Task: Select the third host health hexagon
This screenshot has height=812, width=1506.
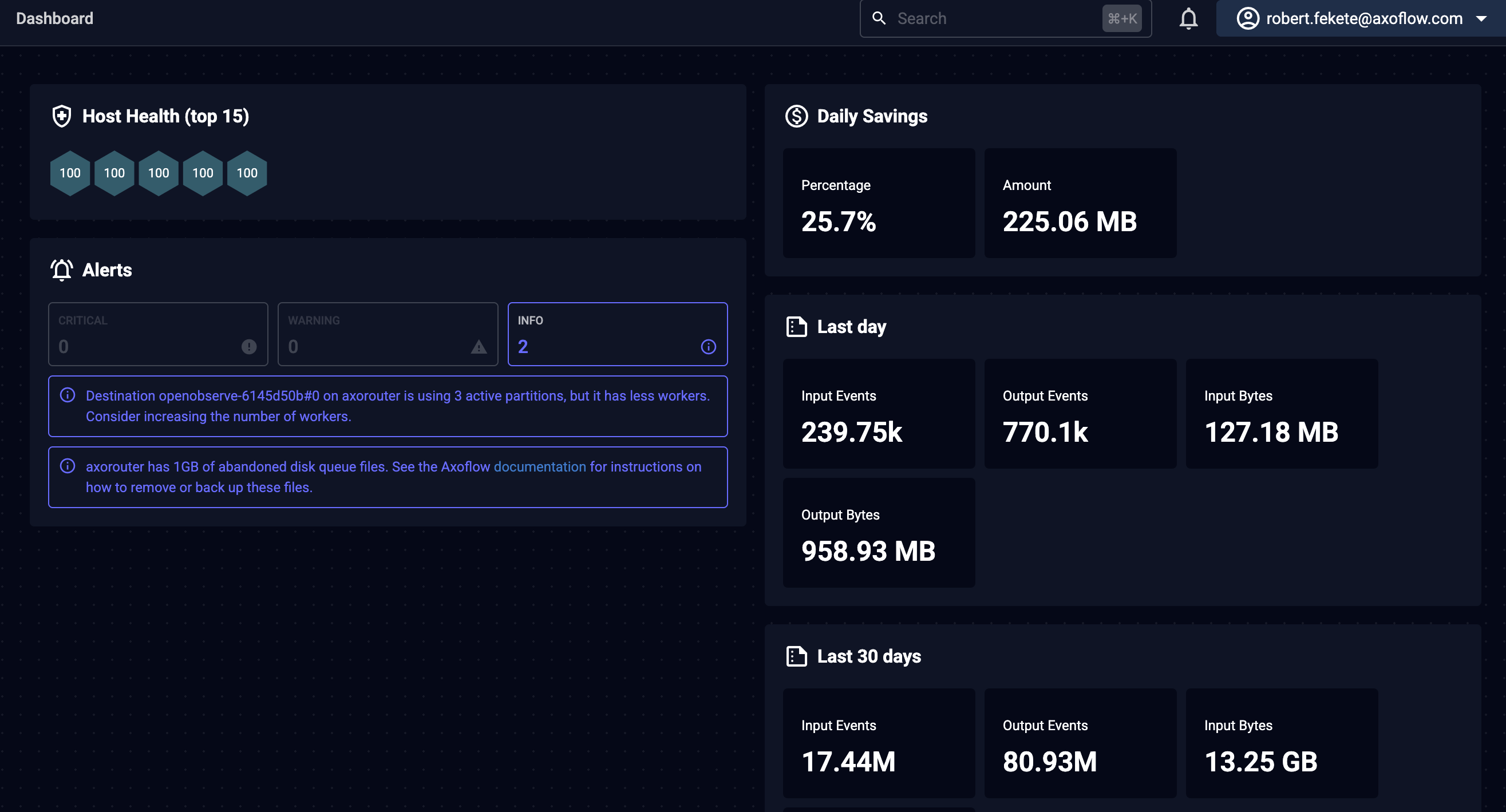Action: [x=159, y=173]
